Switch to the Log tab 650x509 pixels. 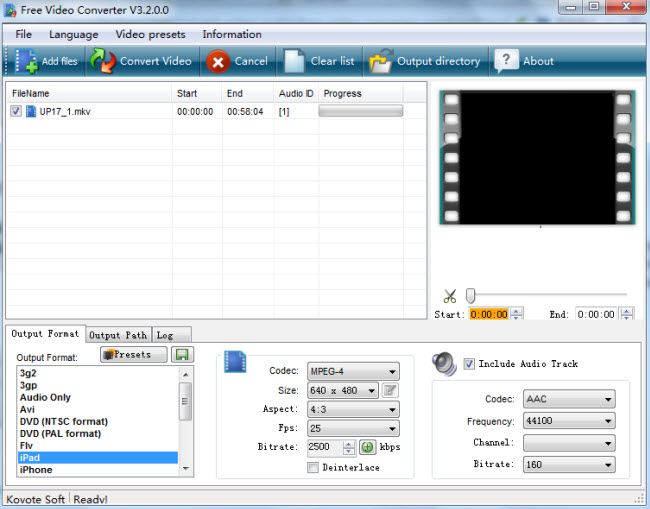click(x=171, y=335)
